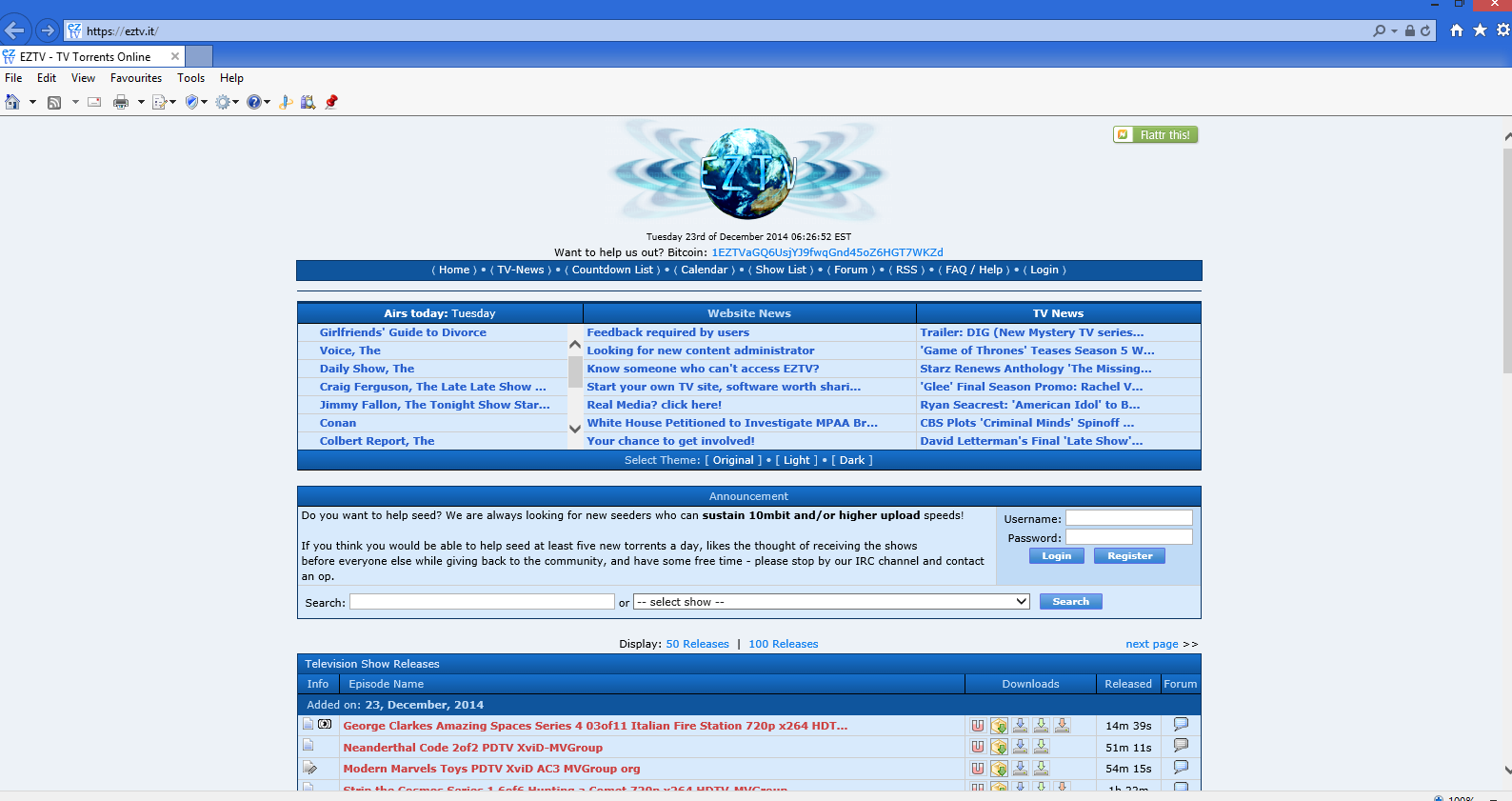Open the Home toolbar dropdown arrow
1512x801 pixels.
[32, 102]
